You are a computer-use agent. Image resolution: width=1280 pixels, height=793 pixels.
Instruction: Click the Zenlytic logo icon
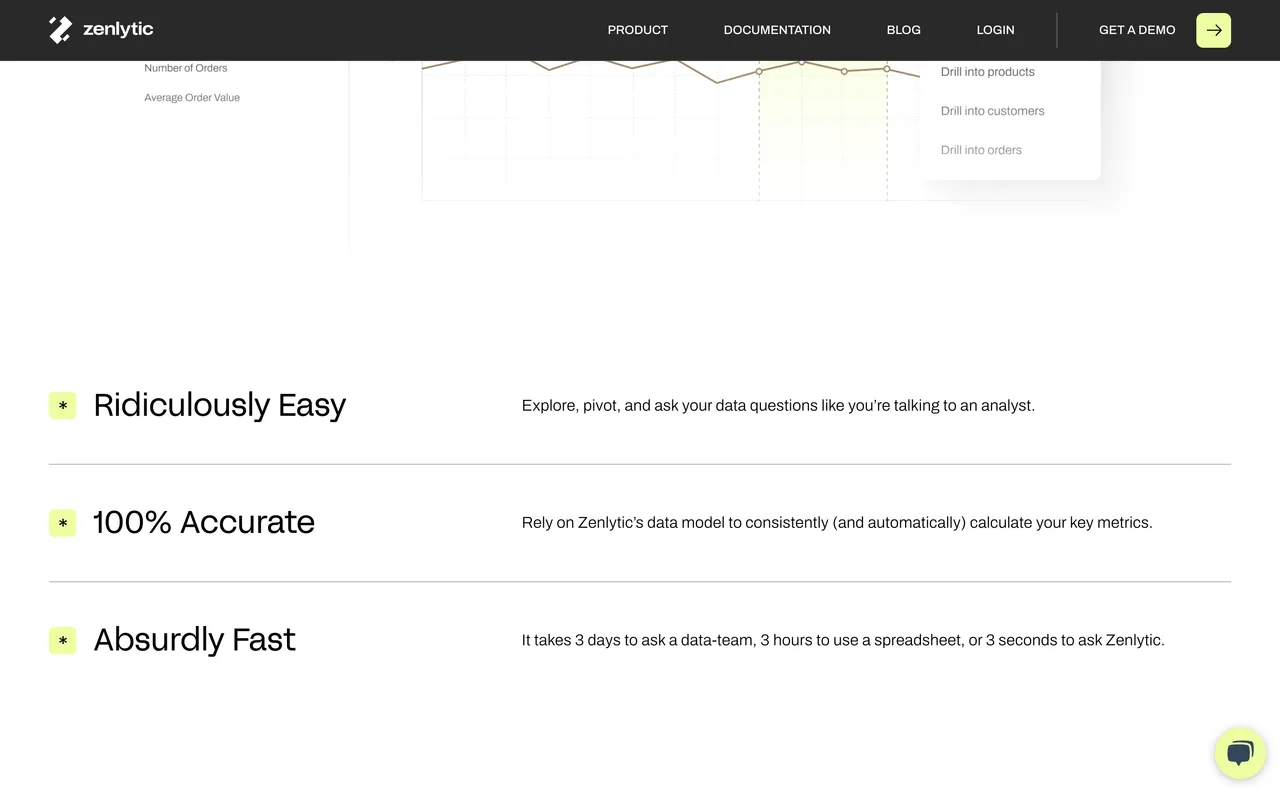[x=60, y=29]
